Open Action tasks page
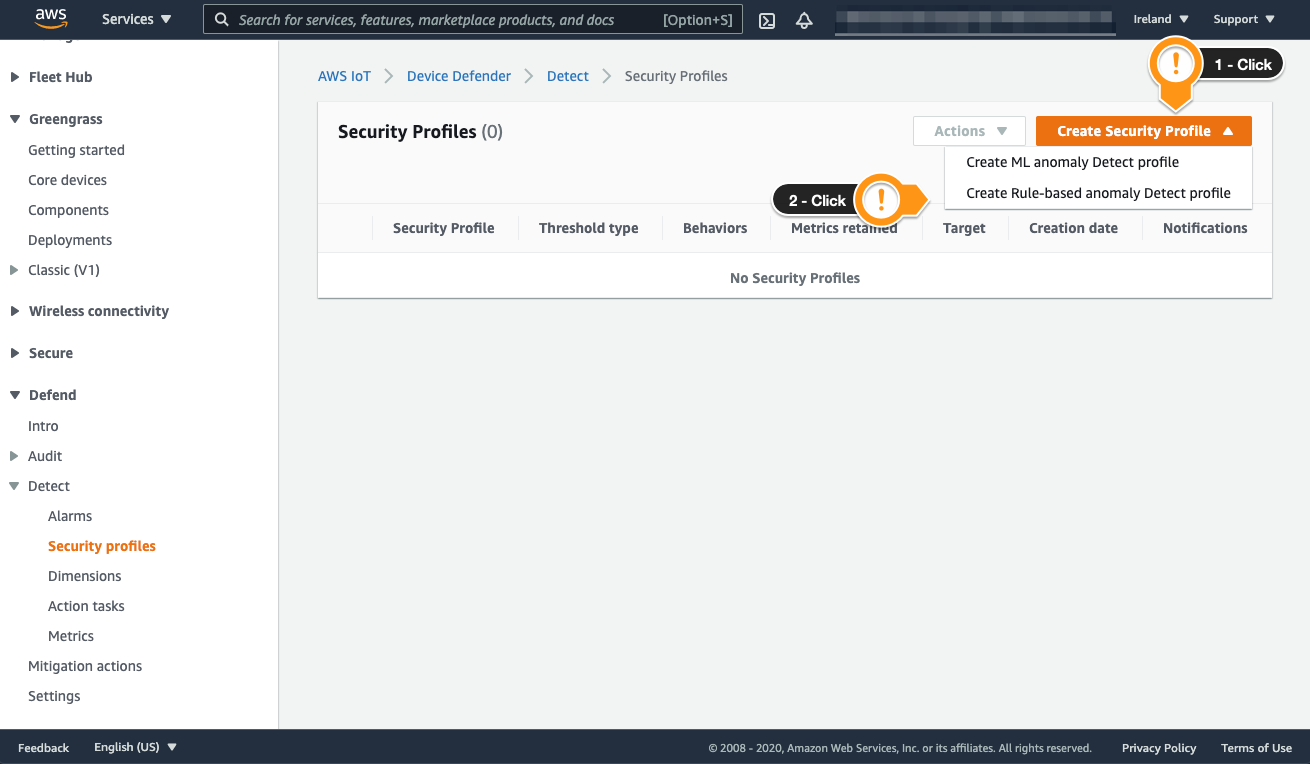This screenshot has height=764, width=1310. point(86,606)
